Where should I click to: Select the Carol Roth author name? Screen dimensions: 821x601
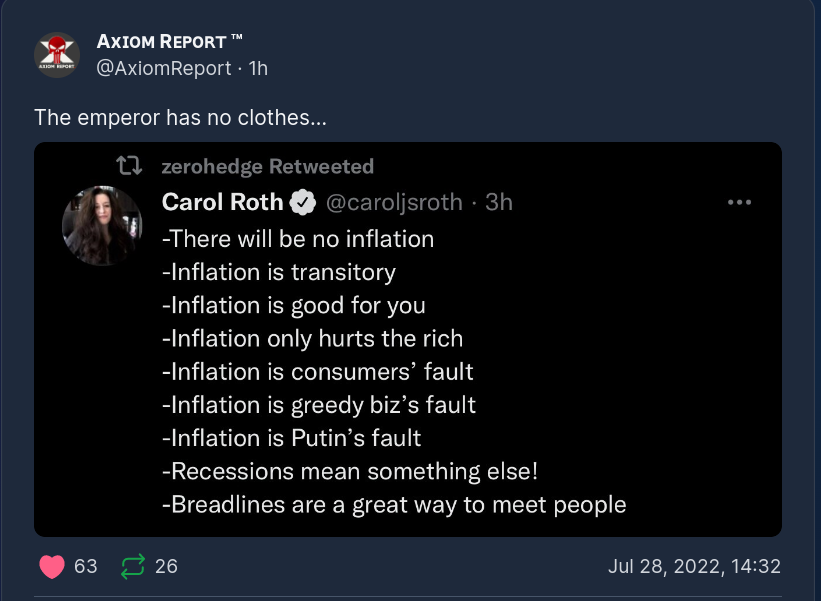[222, 203]
